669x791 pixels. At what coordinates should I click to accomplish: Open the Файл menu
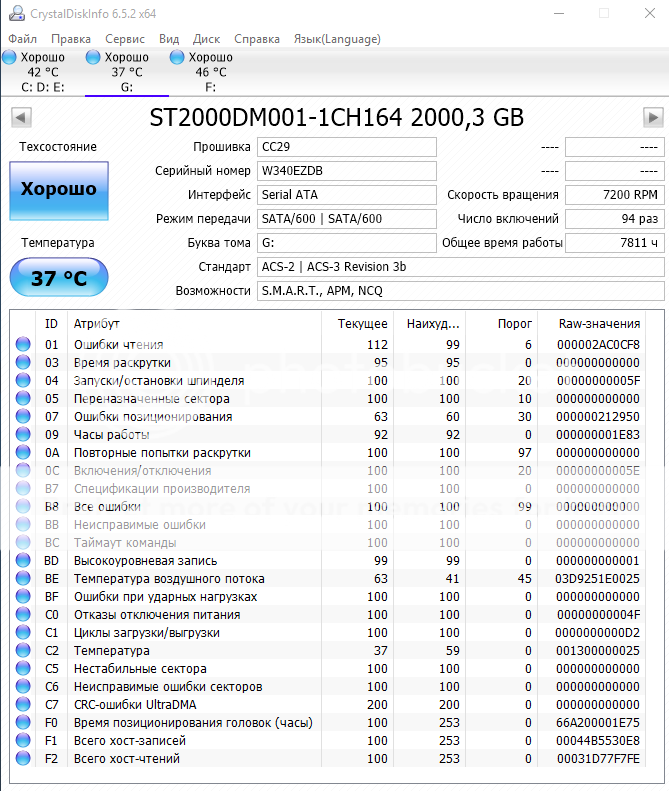(x=22, y=39)
